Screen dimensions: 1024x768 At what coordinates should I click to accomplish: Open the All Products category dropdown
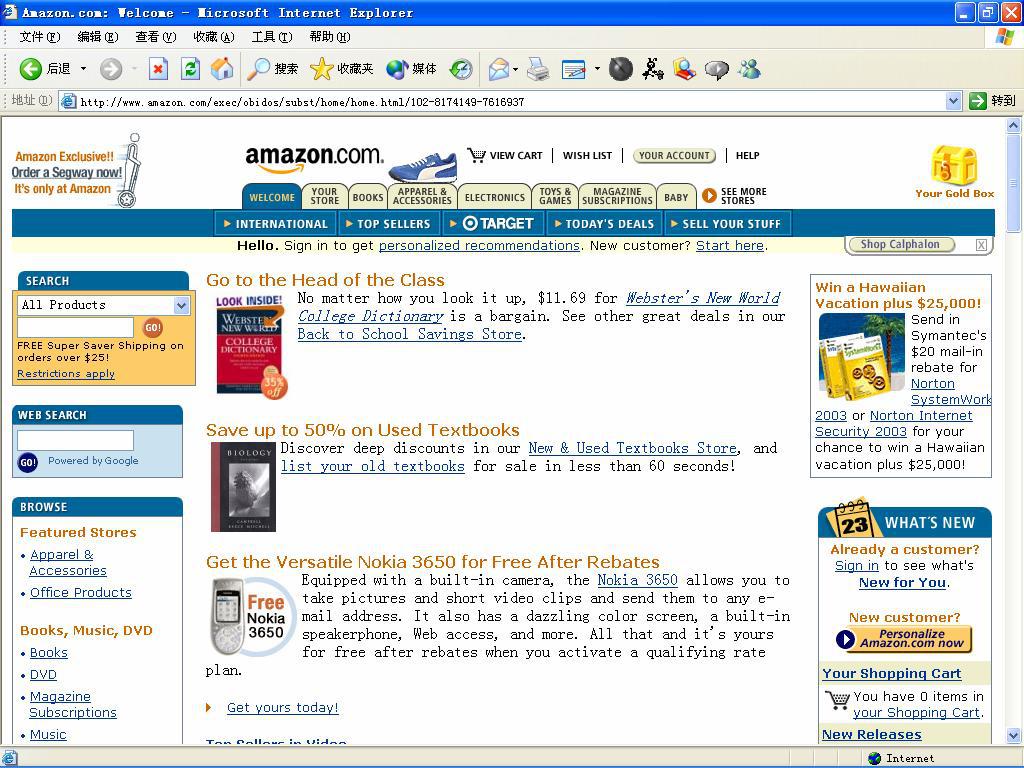[x=181, y=305]
